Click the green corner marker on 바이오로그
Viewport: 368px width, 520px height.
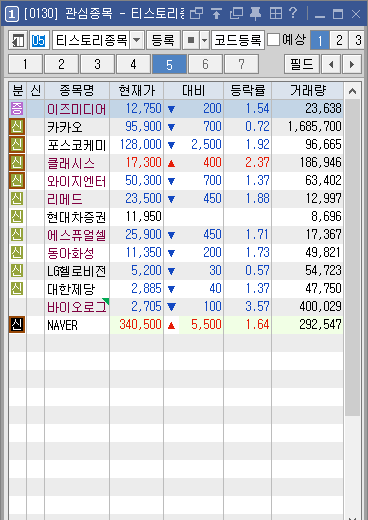pyautogui.click(x=106, y=301)
